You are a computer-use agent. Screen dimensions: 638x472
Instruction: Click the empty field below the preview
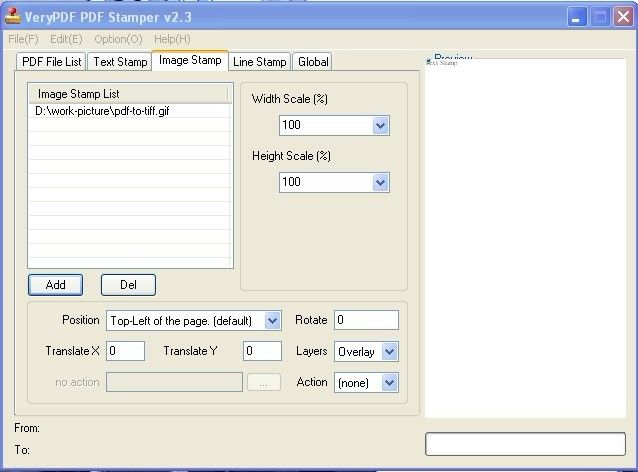coord(525,444)
